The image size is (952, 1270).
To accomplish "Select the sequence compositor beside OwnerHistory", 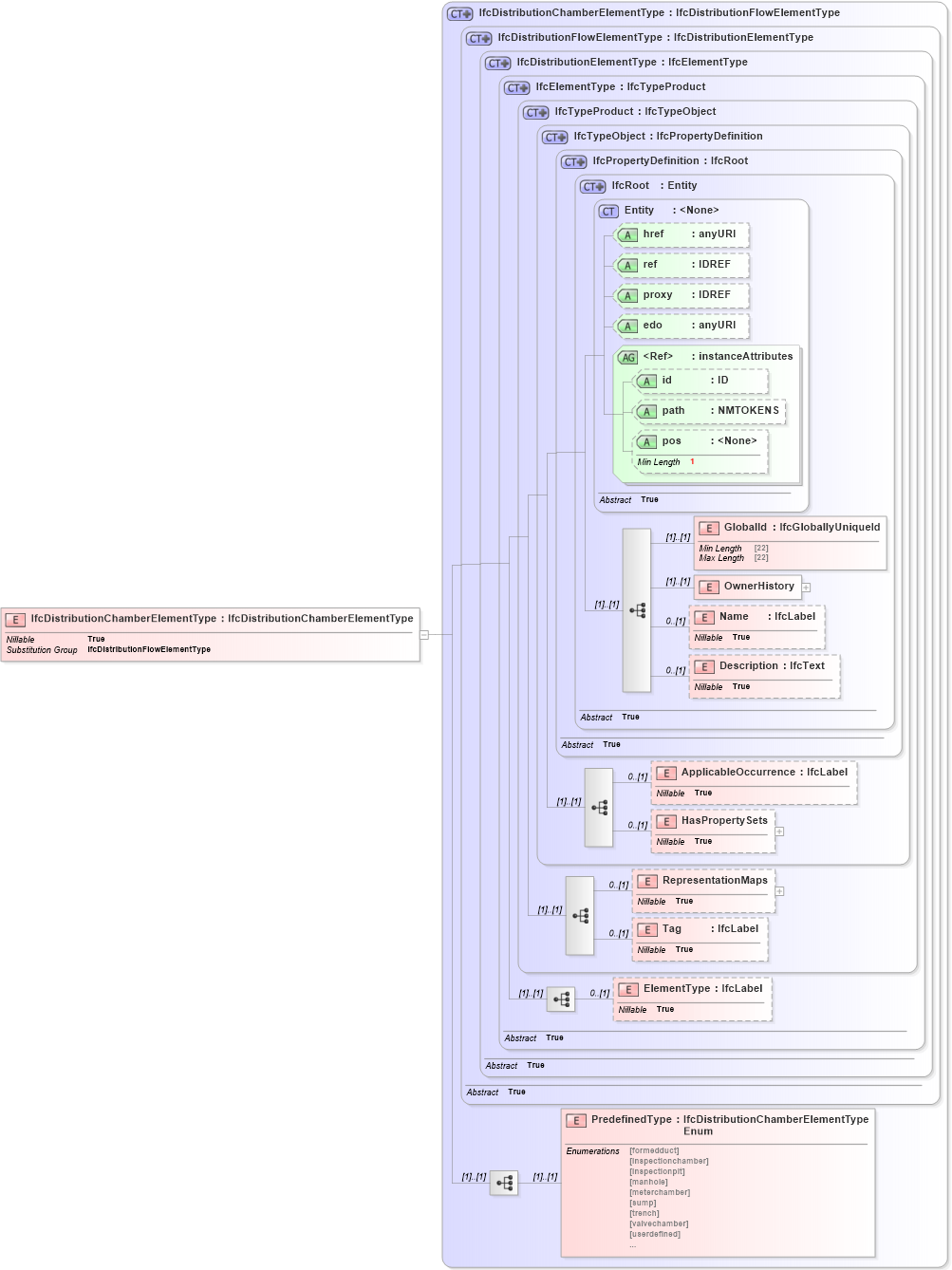I will click(636, 608).
